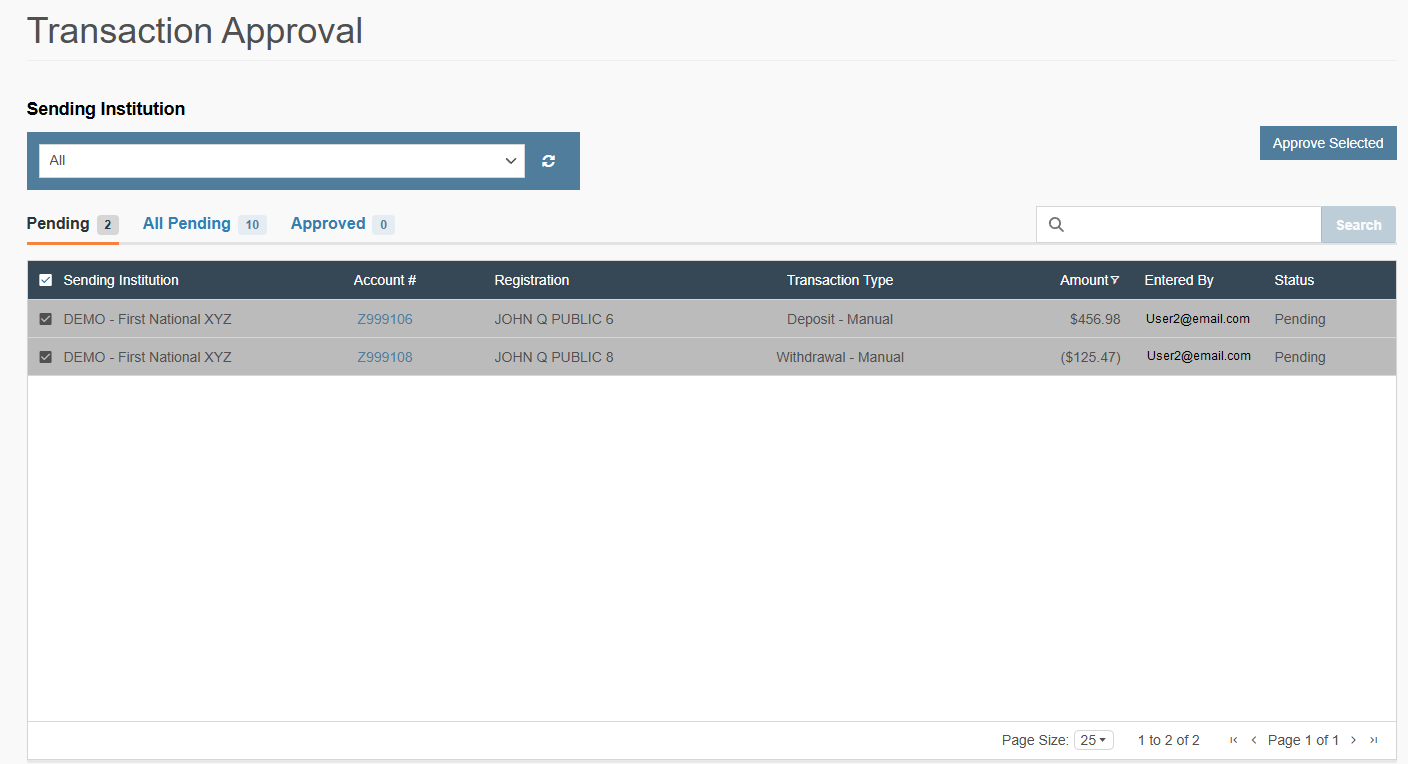Viewport: 1408px width, 764px height.
Task: Select the JOHN Q PUBLIC 8 cell
Action: coord(554,357)
